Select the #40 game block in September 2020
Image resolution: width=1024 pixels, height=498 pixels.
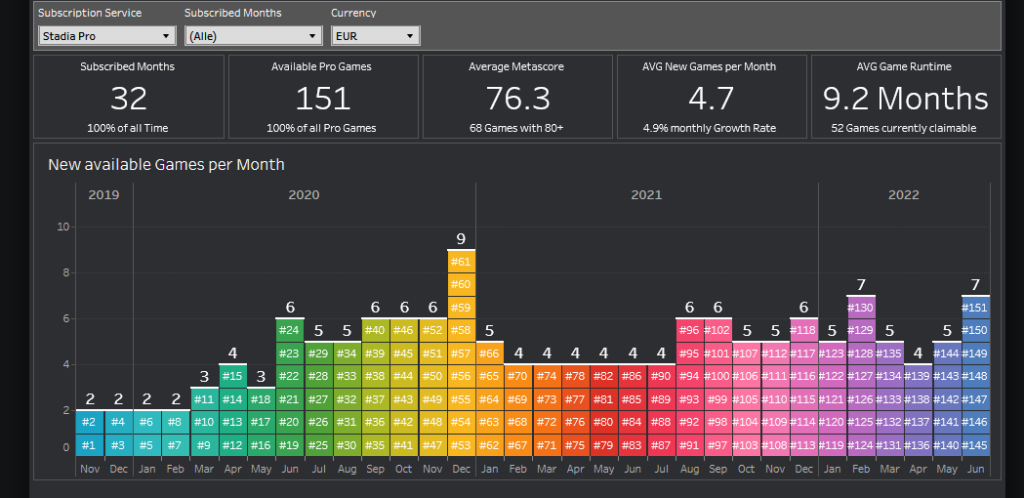pyautogui.click(x=375, y=330)
